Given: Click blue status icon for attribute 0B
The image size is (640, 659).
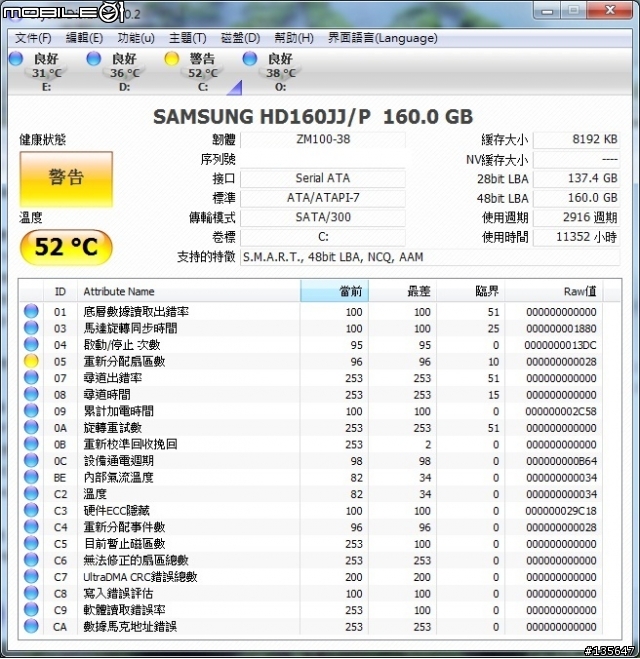Looking at the screenshot, I should pos(31,444).
